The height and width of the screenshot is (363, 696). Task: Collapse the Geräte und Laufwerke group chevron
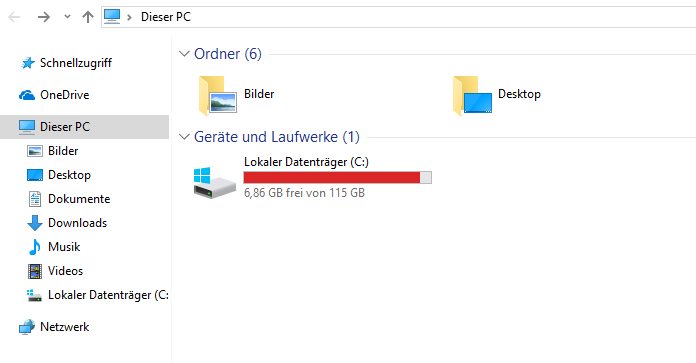(184, 137)
